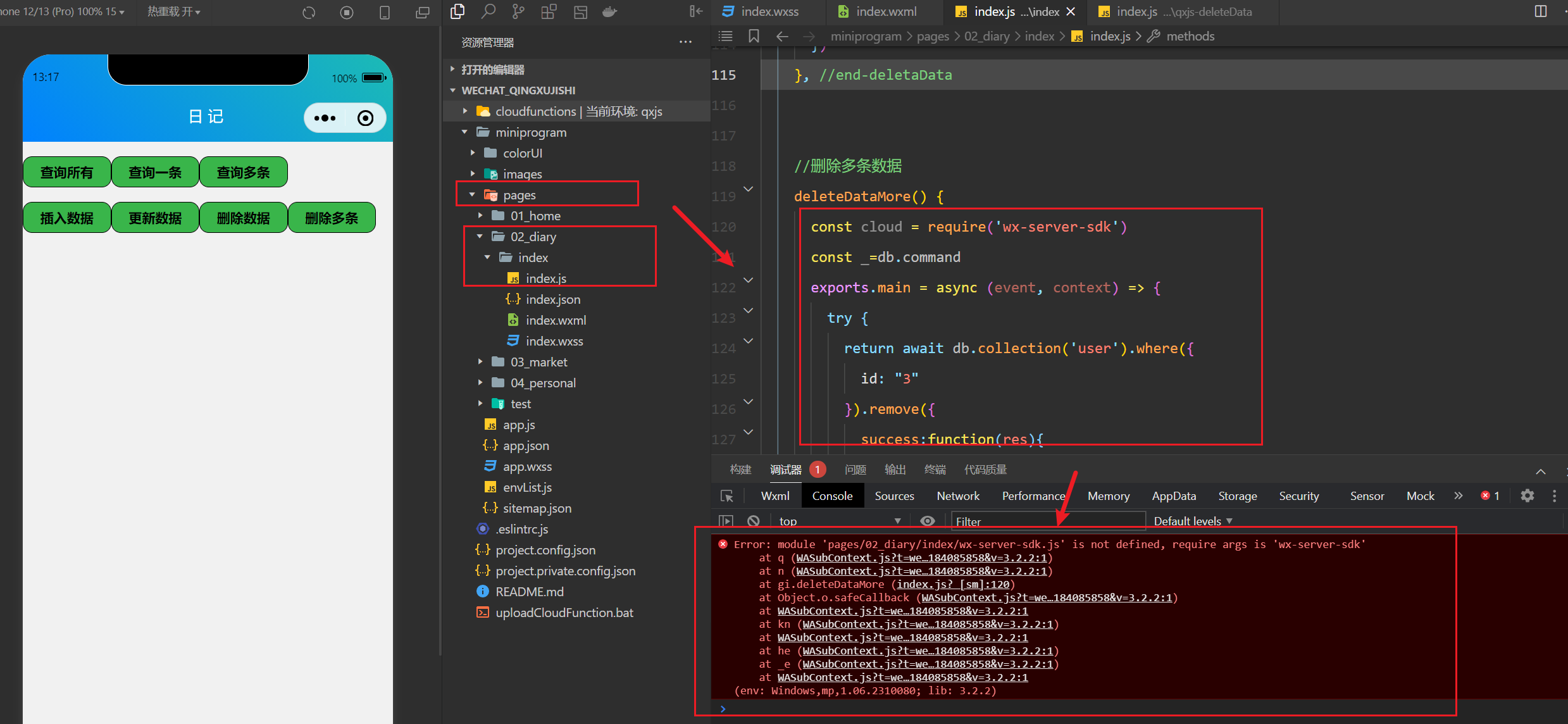Open the index.js [sm]:120 stack trace link

point(952,584)
